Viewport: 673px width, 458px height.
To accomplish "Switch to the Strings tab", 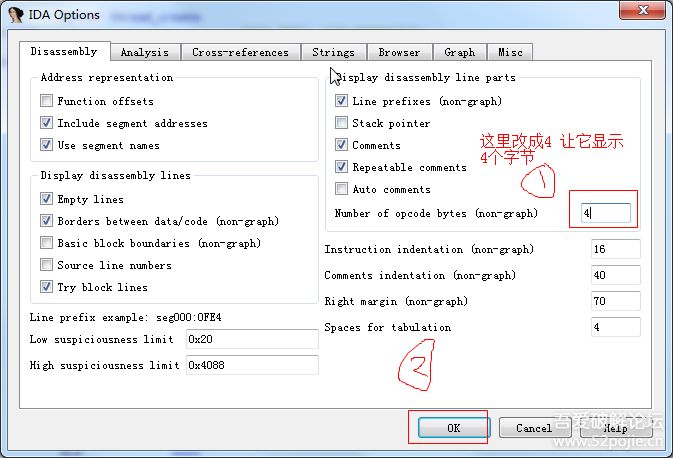I will point(333,52).
